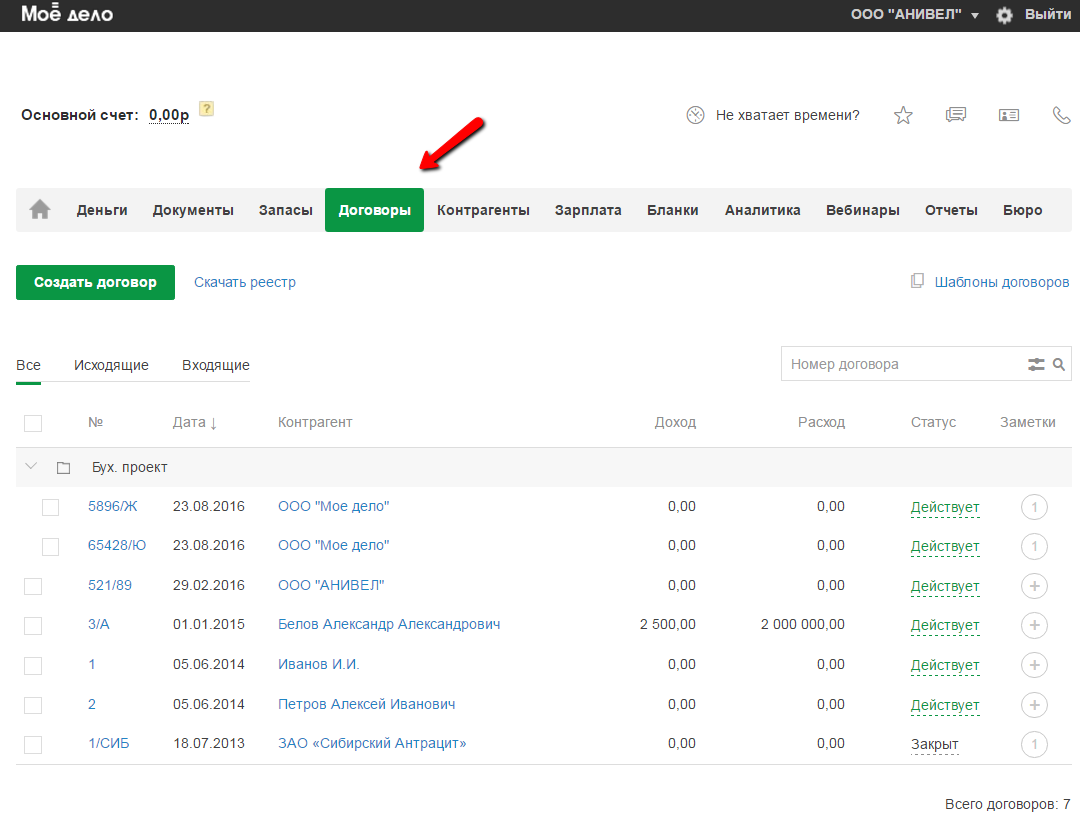The height and width of the screenshot is (826, 1080).
Task: Add note to contract 521/89
Action: tap(1034, 586)
